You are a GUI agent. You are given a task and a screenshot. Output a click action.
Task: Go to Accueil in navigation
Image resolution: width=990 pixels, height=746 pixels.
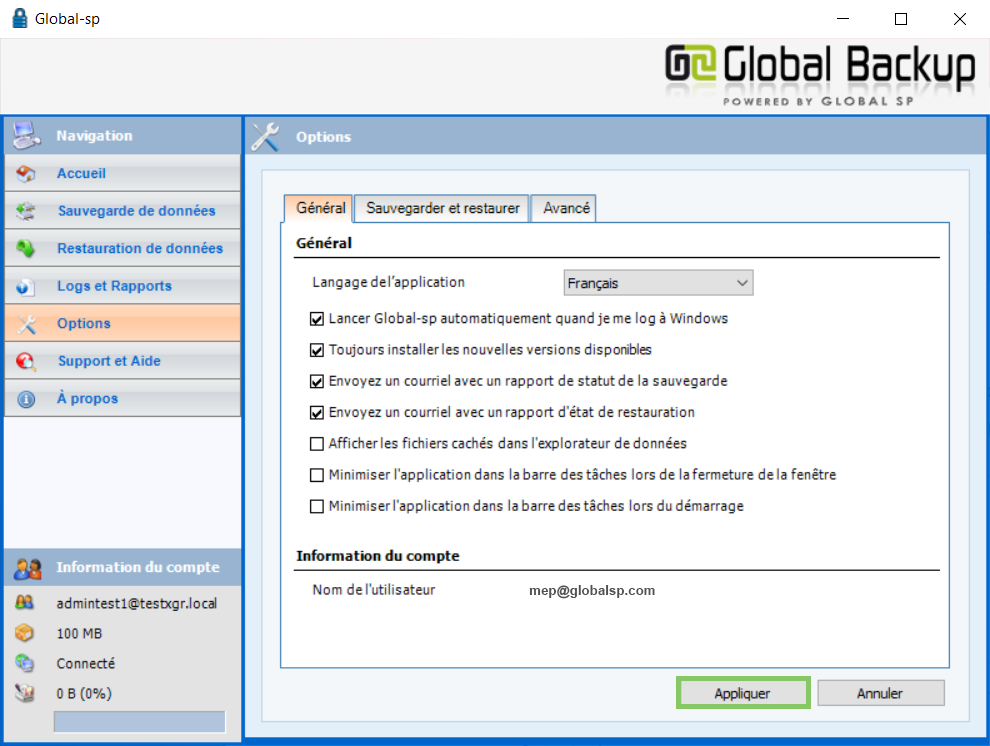(x=122, y=174)
